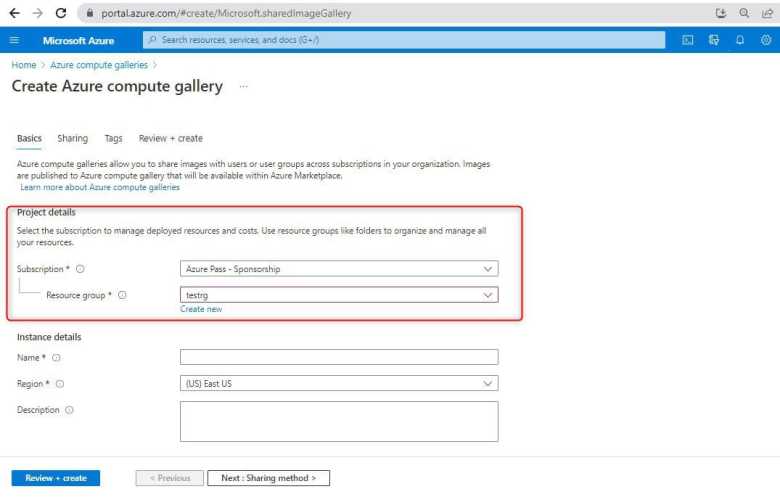This screenshot has height=497, width=780.
Task: Click the lock icon in address bar
Action: [x=90, y=13]
